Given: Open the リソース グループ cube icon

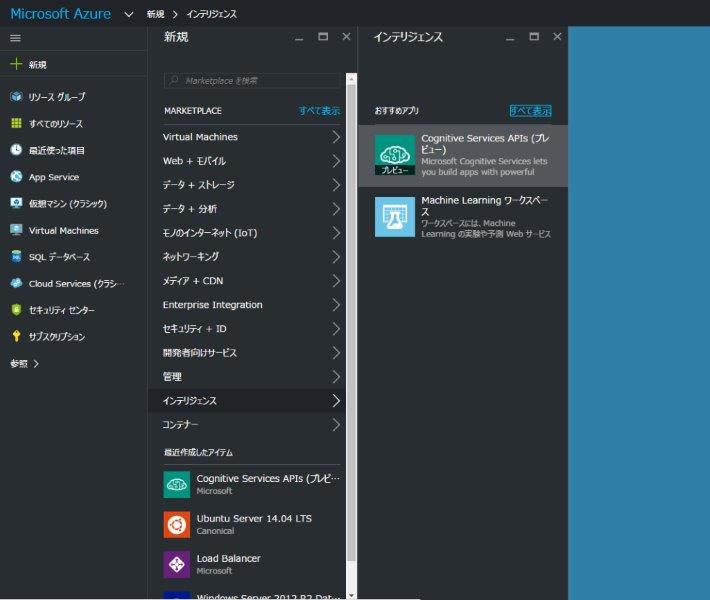Looking at the screenshot, I should pyautogui.click(x=16, y=96).
